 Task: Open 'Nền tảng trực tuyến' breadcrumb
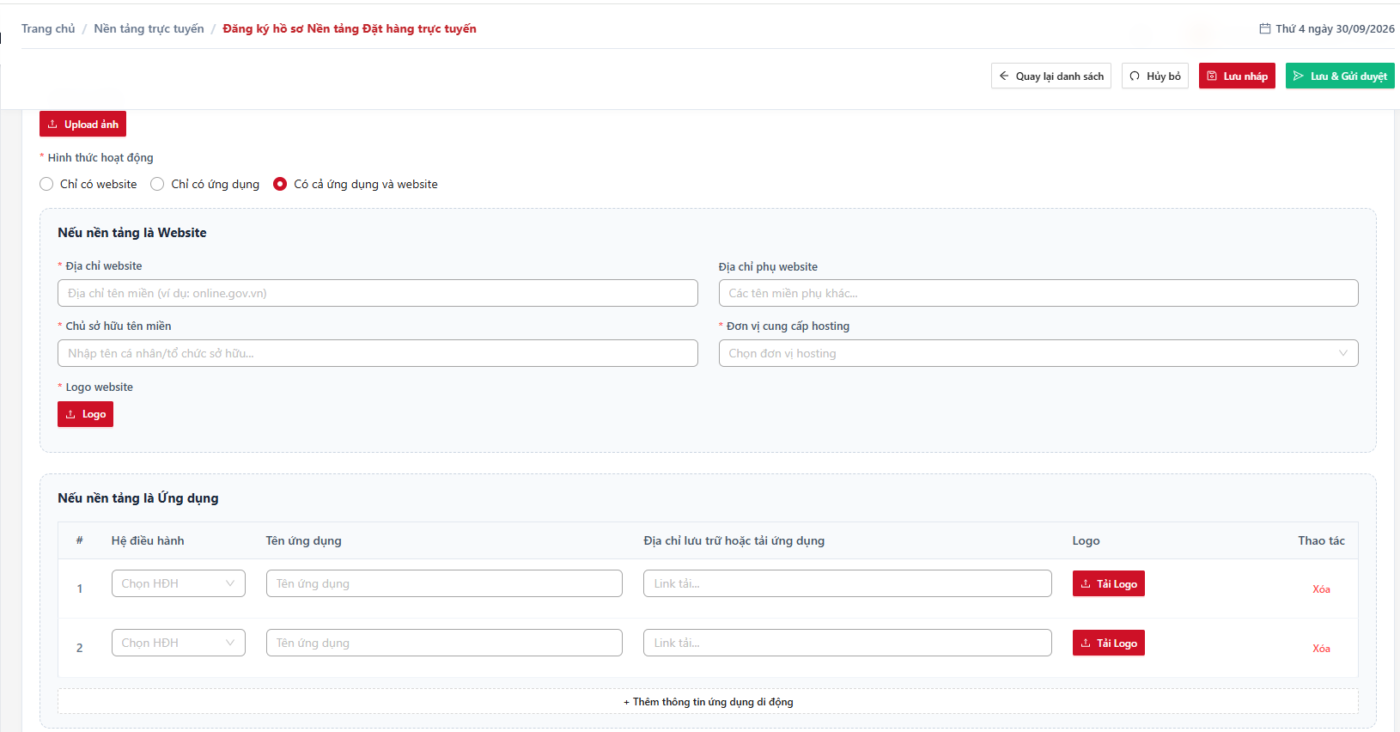coord(149,29)
